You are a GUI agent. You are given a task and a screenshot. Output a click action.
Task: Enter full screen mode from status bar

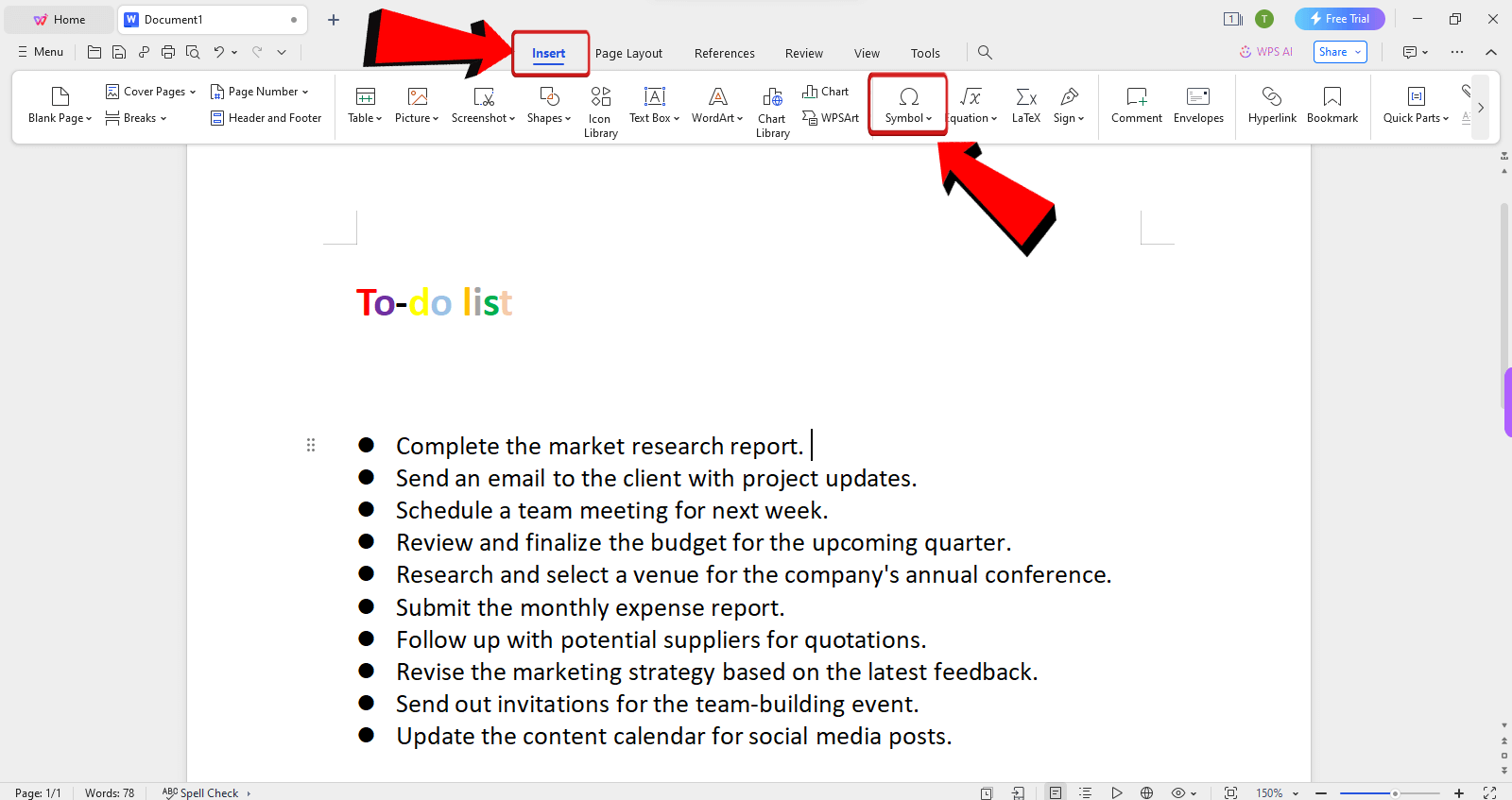point(1489,792)
